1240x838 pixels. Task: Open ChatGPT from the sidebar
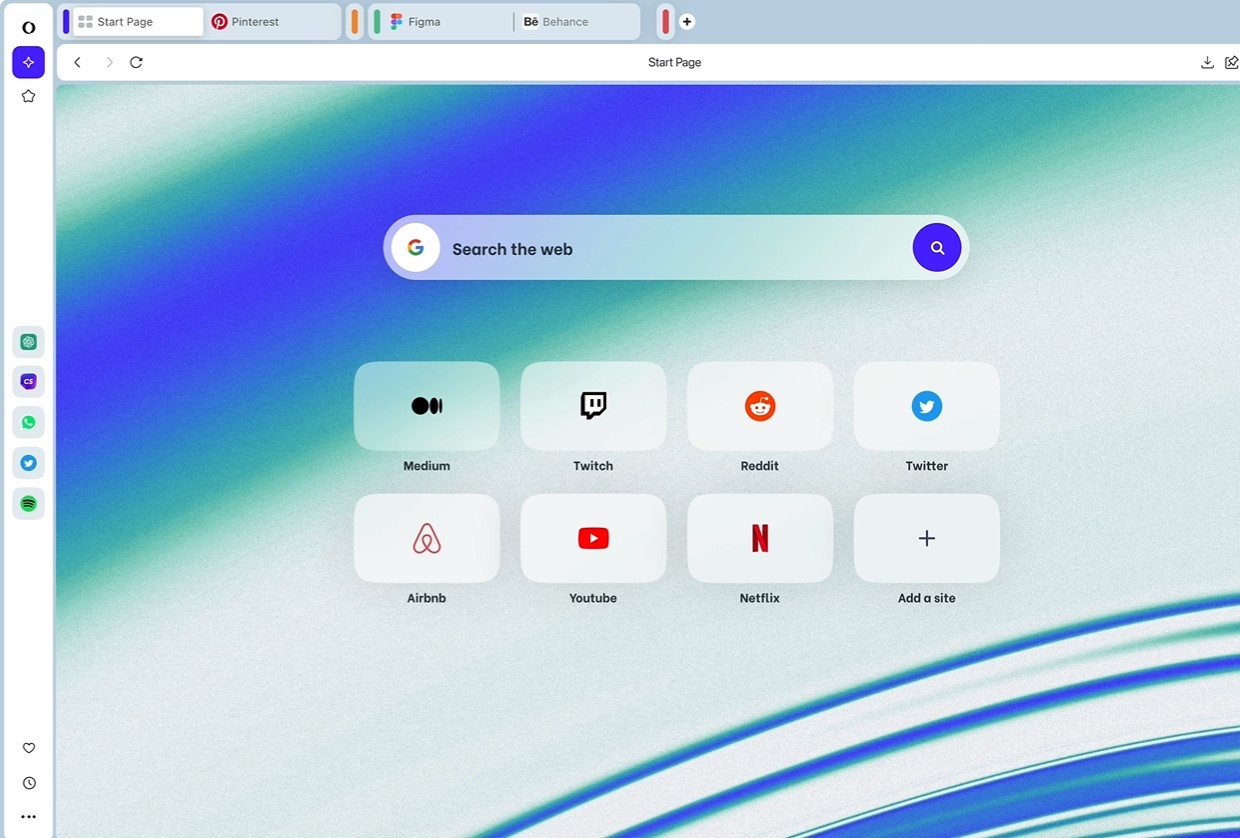click(28, 342)
